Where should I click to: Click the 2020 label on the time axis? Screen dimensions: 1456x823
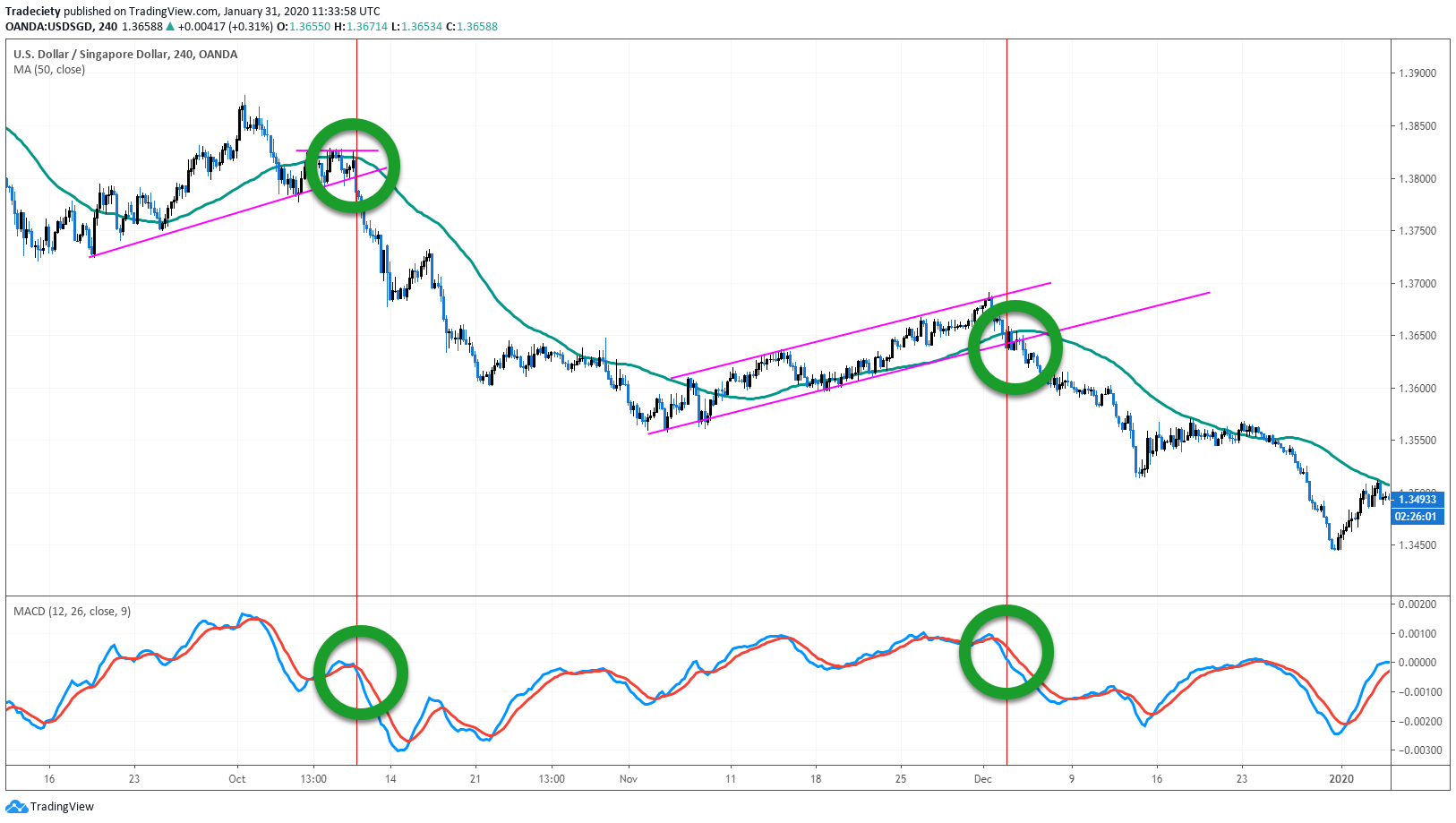1341,779
